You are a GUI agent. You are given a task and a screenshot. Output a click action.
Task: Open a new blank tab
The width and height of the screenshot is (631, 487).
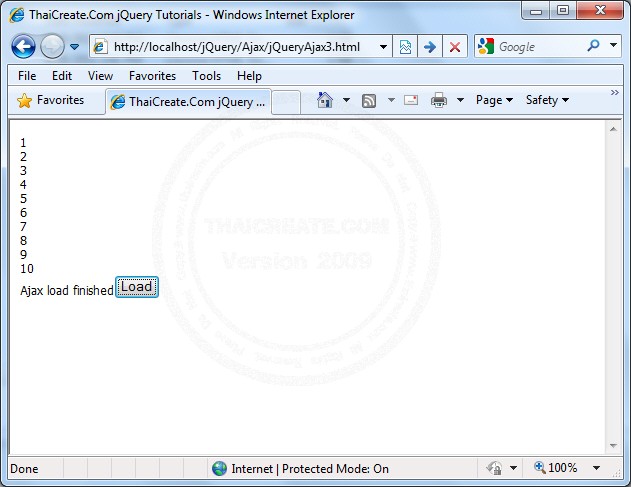click(x=286, y=102)
